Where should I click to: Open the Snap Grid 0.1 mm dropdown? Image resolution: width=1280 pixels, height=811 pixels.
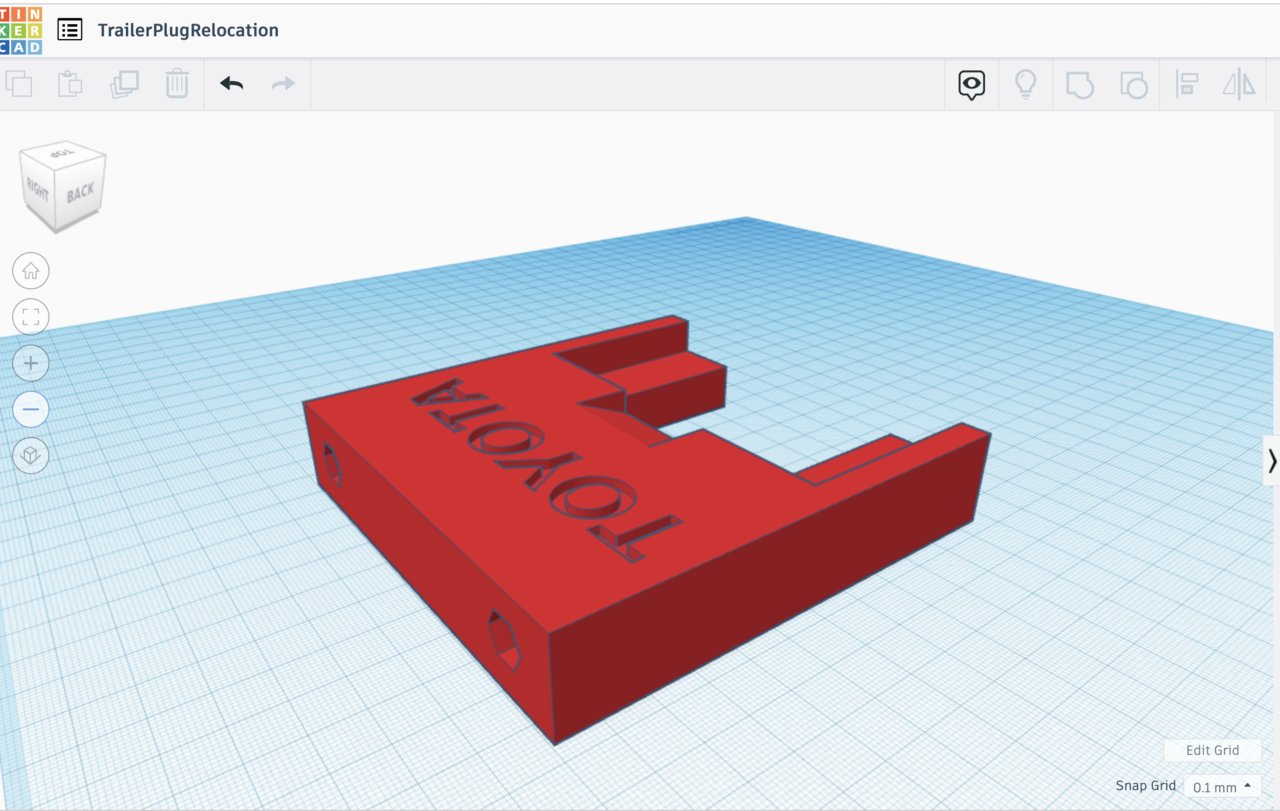point(1222,787)
